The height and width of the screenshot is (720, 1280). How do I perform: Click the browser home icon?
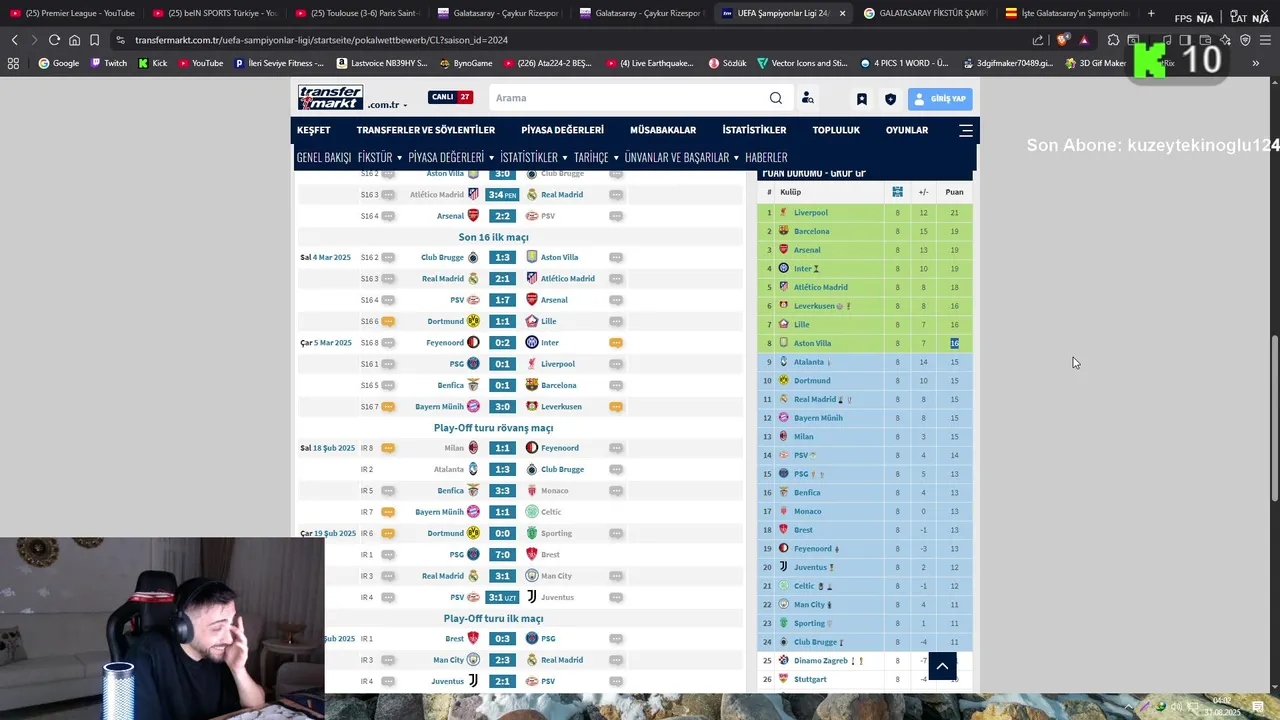point(74,40)
